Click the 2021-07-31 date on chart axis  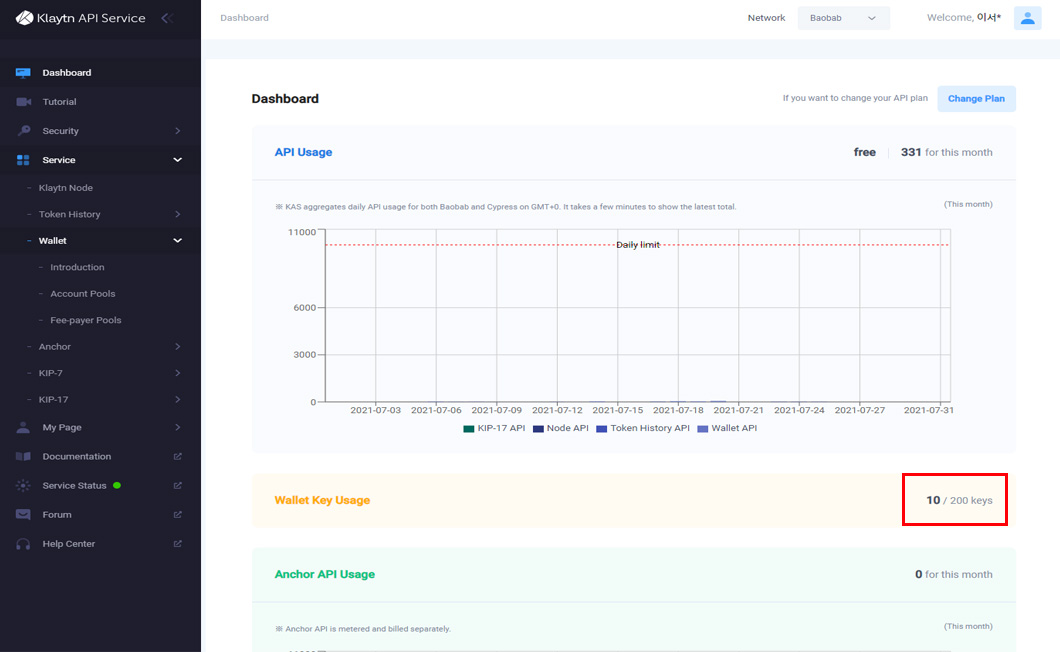point(929,411)
